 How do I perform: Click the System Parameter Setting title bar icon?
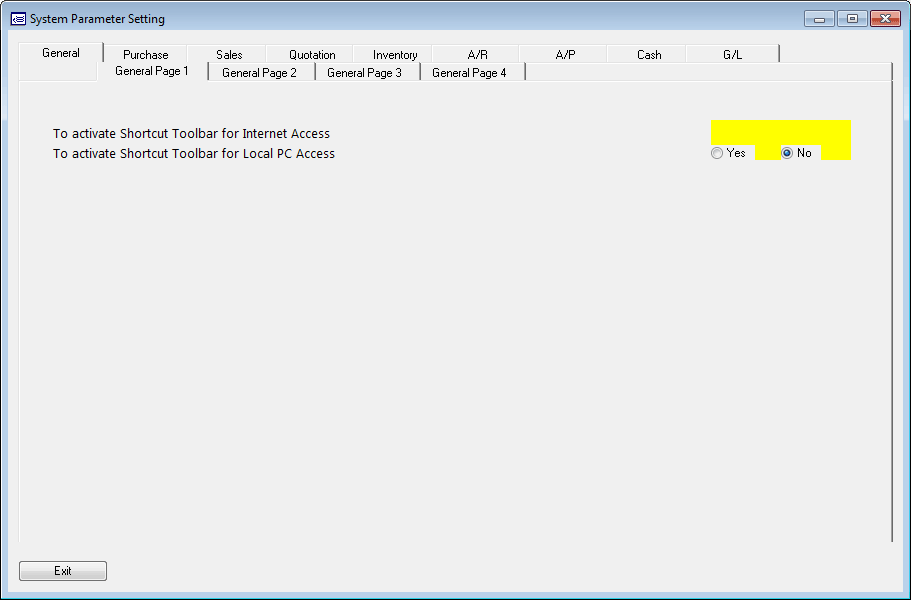18,19
